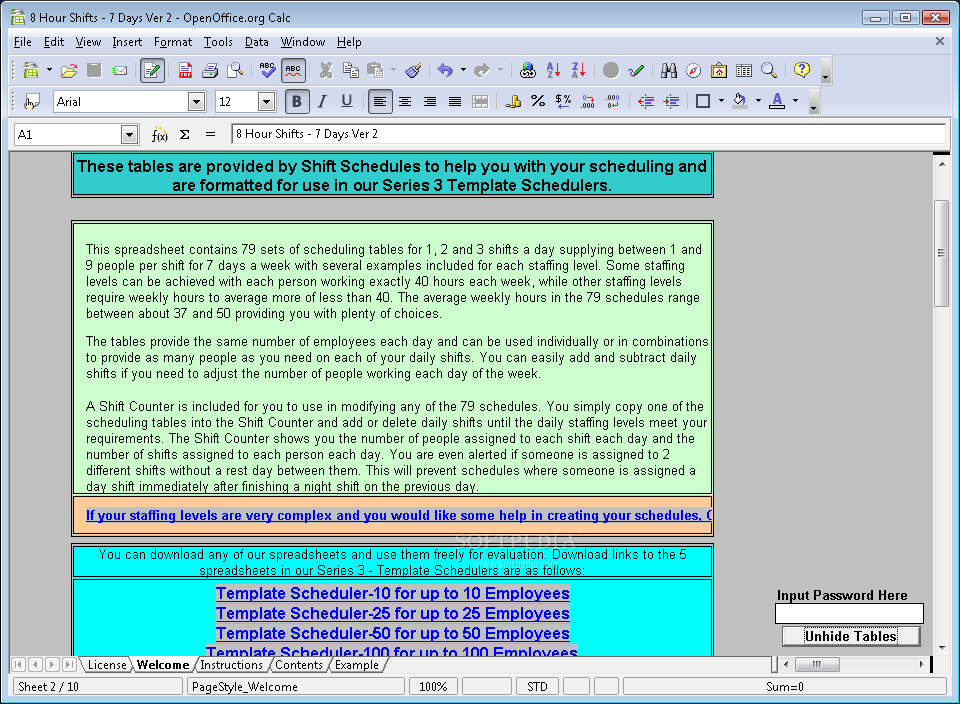Open Data Sources
Viewport: 960px width, 704px height.
tap(744, 70)
